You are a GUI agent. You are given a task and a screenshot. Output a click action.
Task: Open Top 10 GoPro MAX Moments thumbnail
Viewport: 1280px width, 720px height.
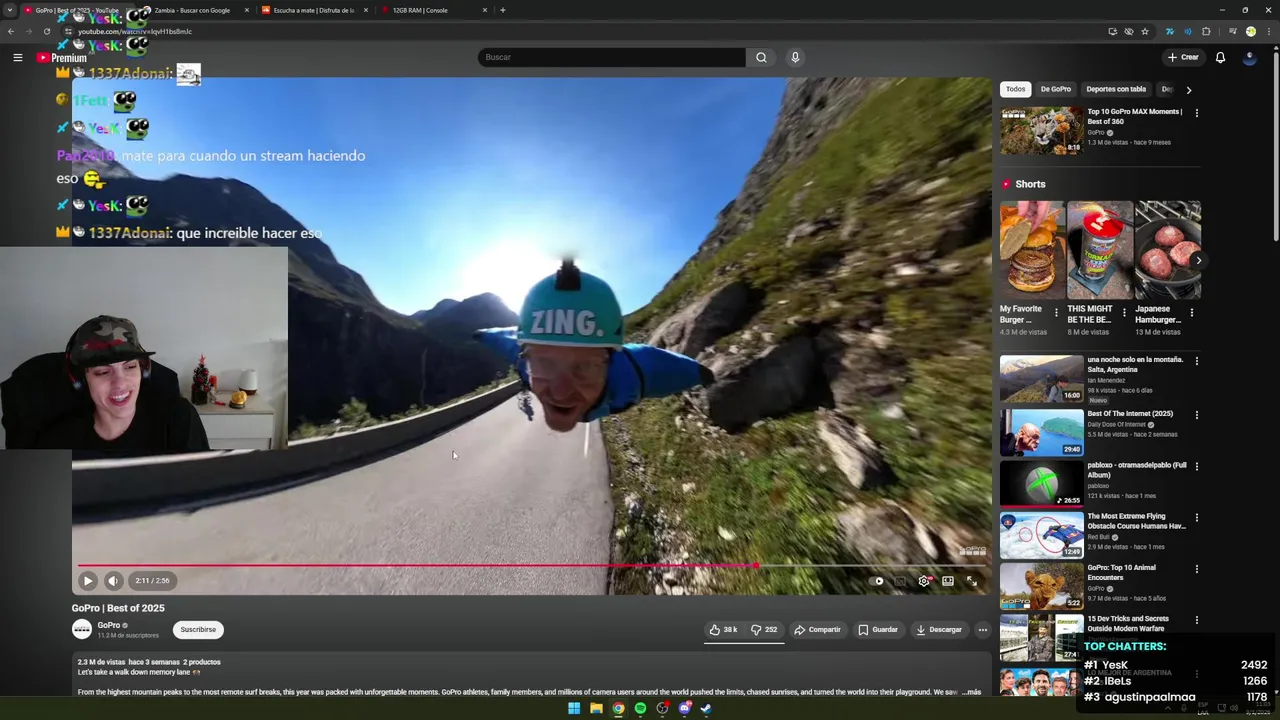pos(1041,130)
